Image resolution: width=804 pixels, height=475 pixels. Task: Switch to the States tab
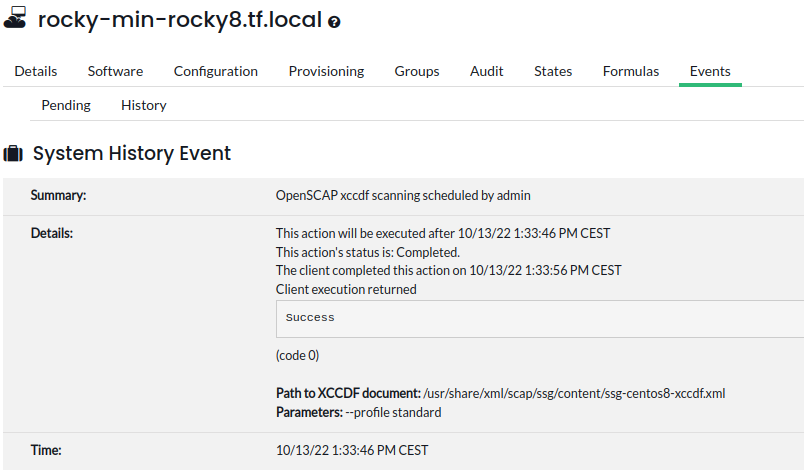553,71
